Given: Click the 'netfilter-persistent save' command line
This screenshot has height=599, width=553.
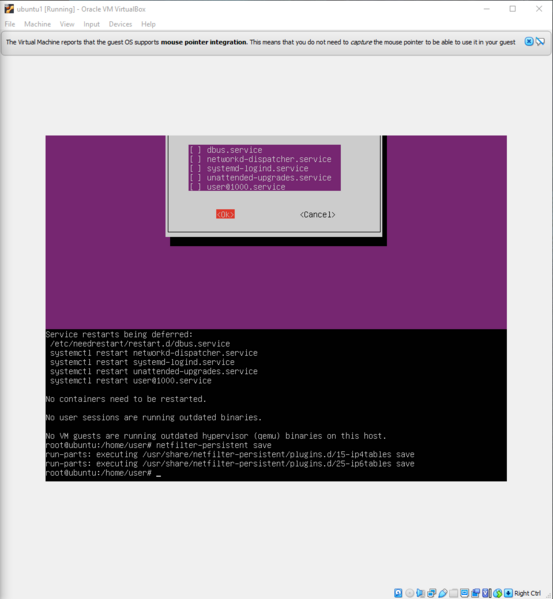Looking at the screenshot, I should tap(158, 445).
